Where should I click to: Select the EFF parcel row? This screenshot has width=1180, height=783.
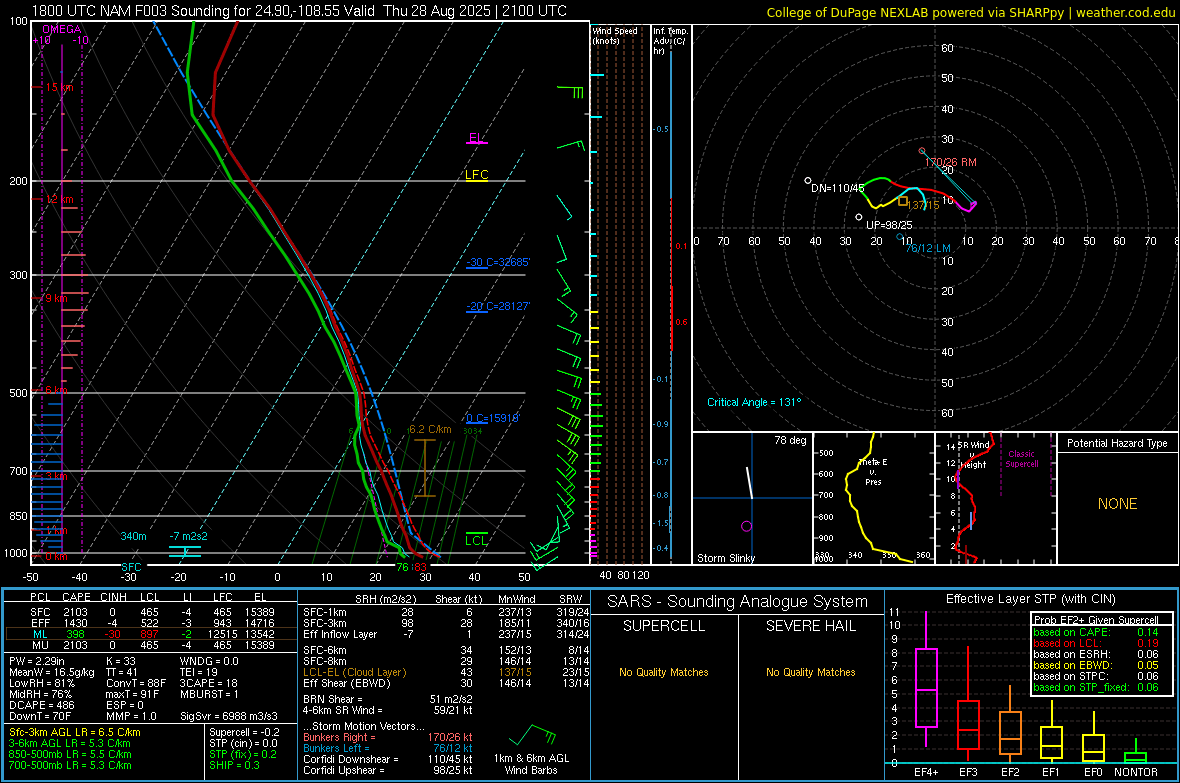[151, 623]
